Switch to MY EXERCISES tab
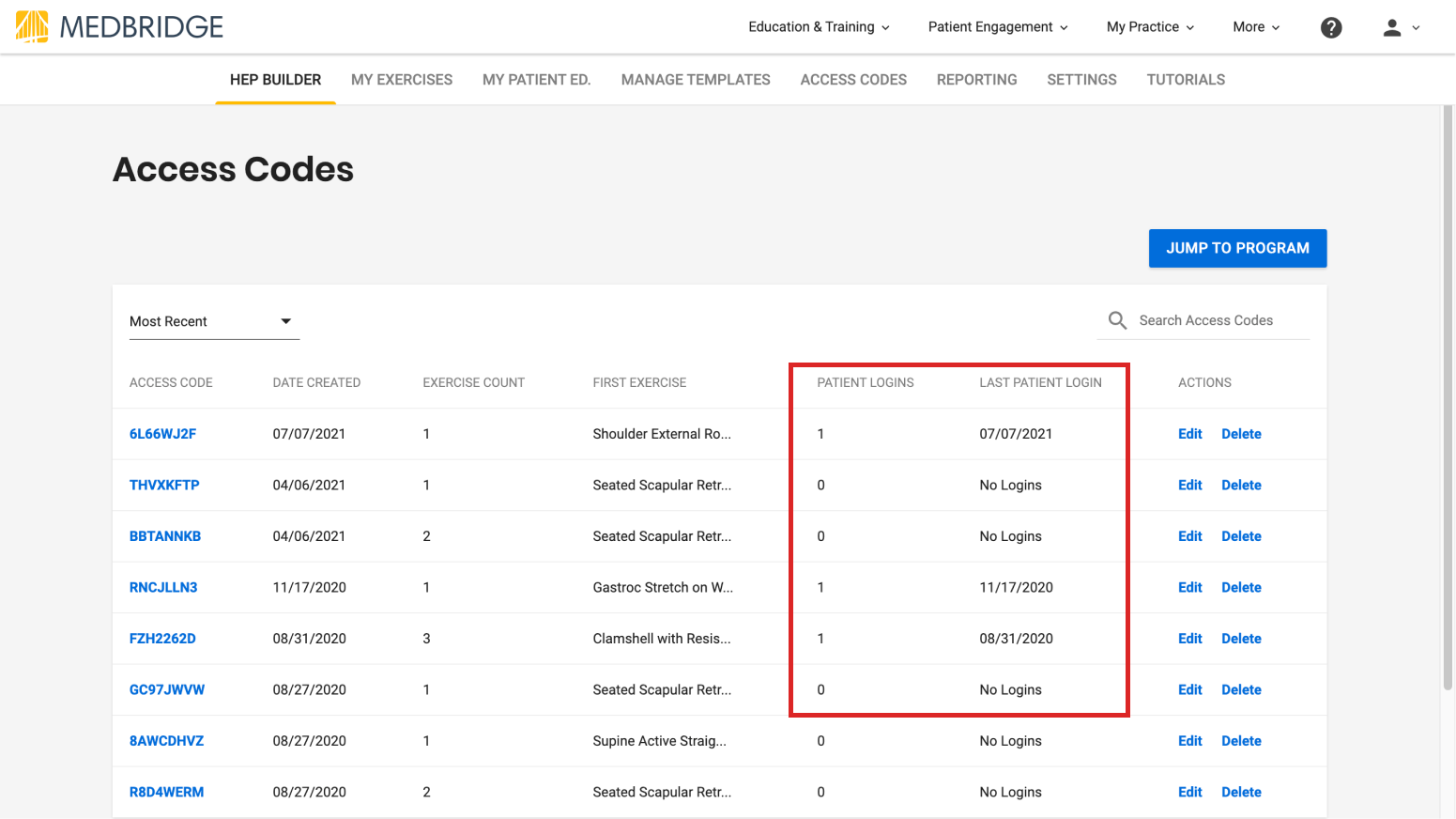The width and height of the screenshot is (1456, 819). tap(402, 80)
